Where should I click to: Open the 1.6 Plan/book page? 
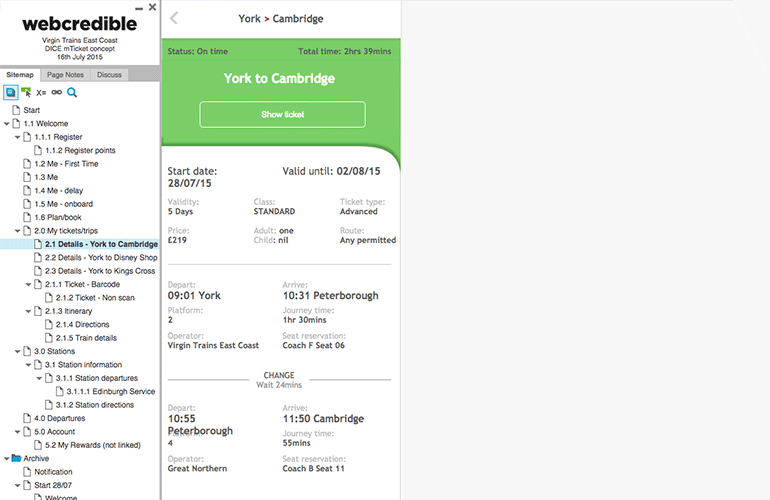click(x=55, y=217)
